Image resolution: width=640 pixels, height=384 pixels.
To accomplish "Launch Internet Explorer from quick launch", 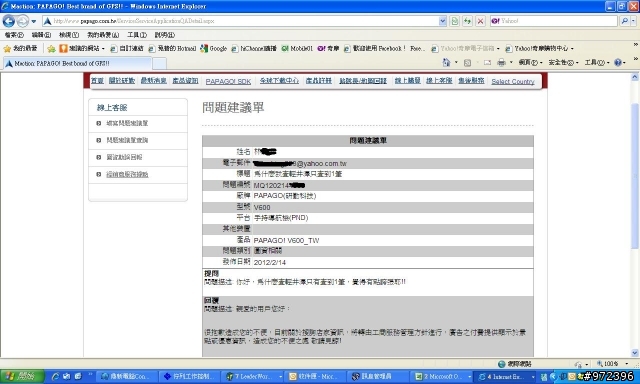I will 55,376.
